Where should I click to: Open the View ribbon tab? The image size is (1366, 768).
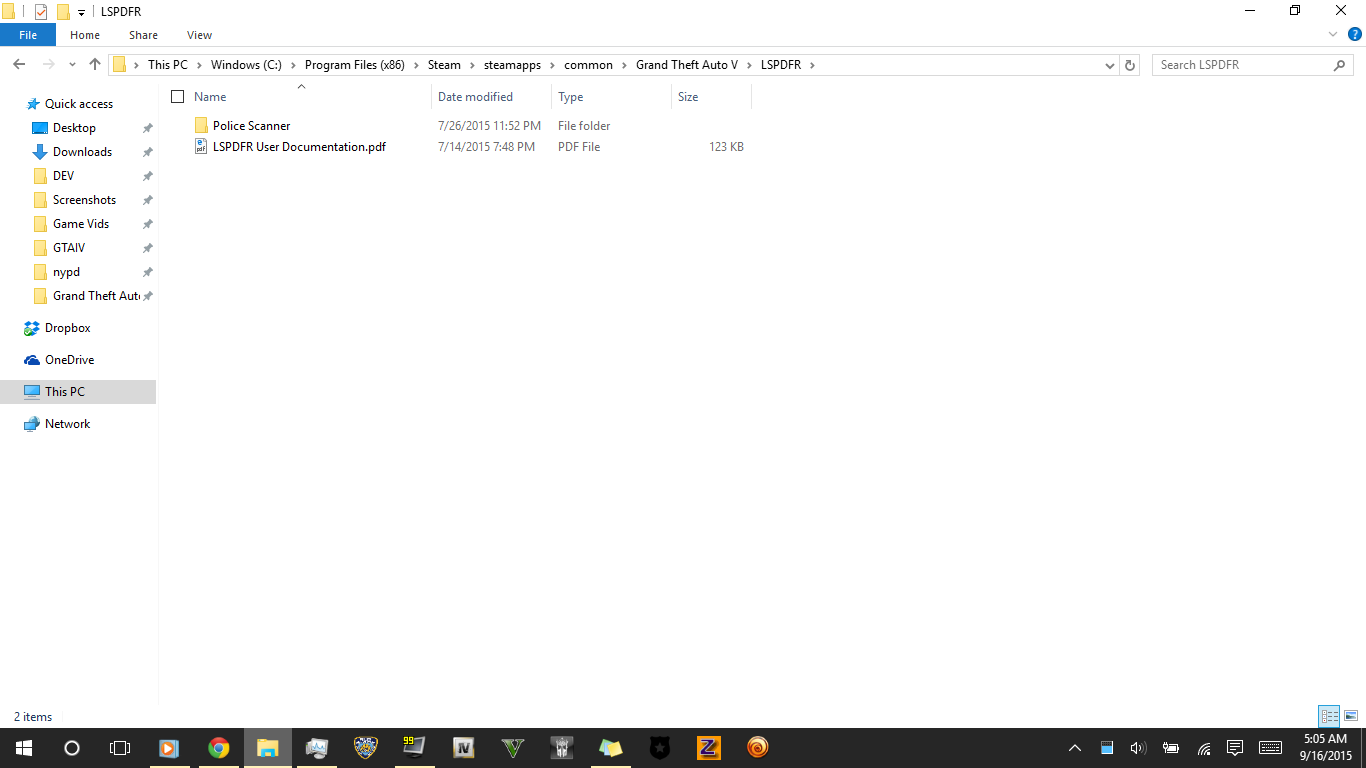(199, 35)
